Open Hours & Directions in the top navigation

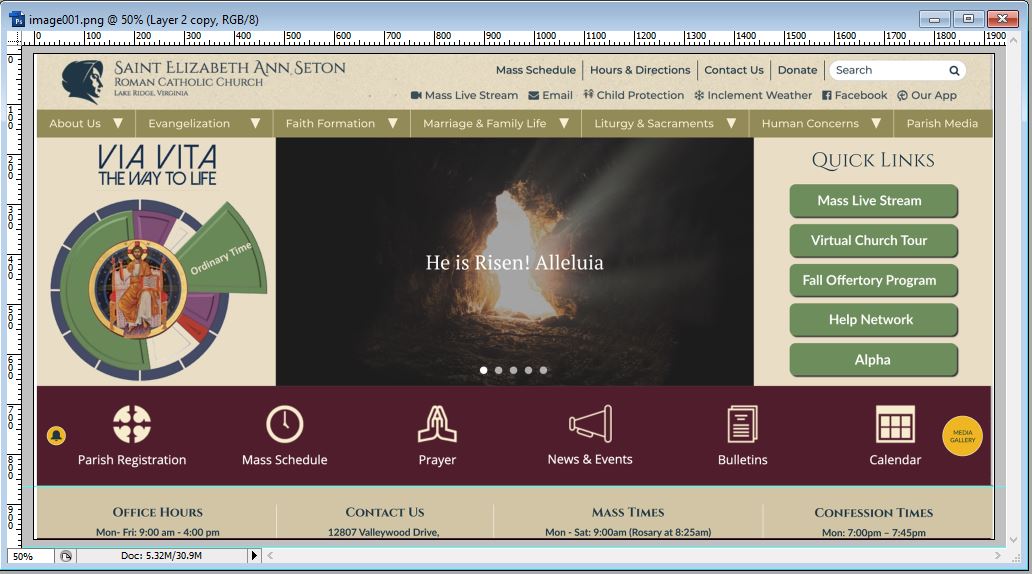[x=640, y=71]
